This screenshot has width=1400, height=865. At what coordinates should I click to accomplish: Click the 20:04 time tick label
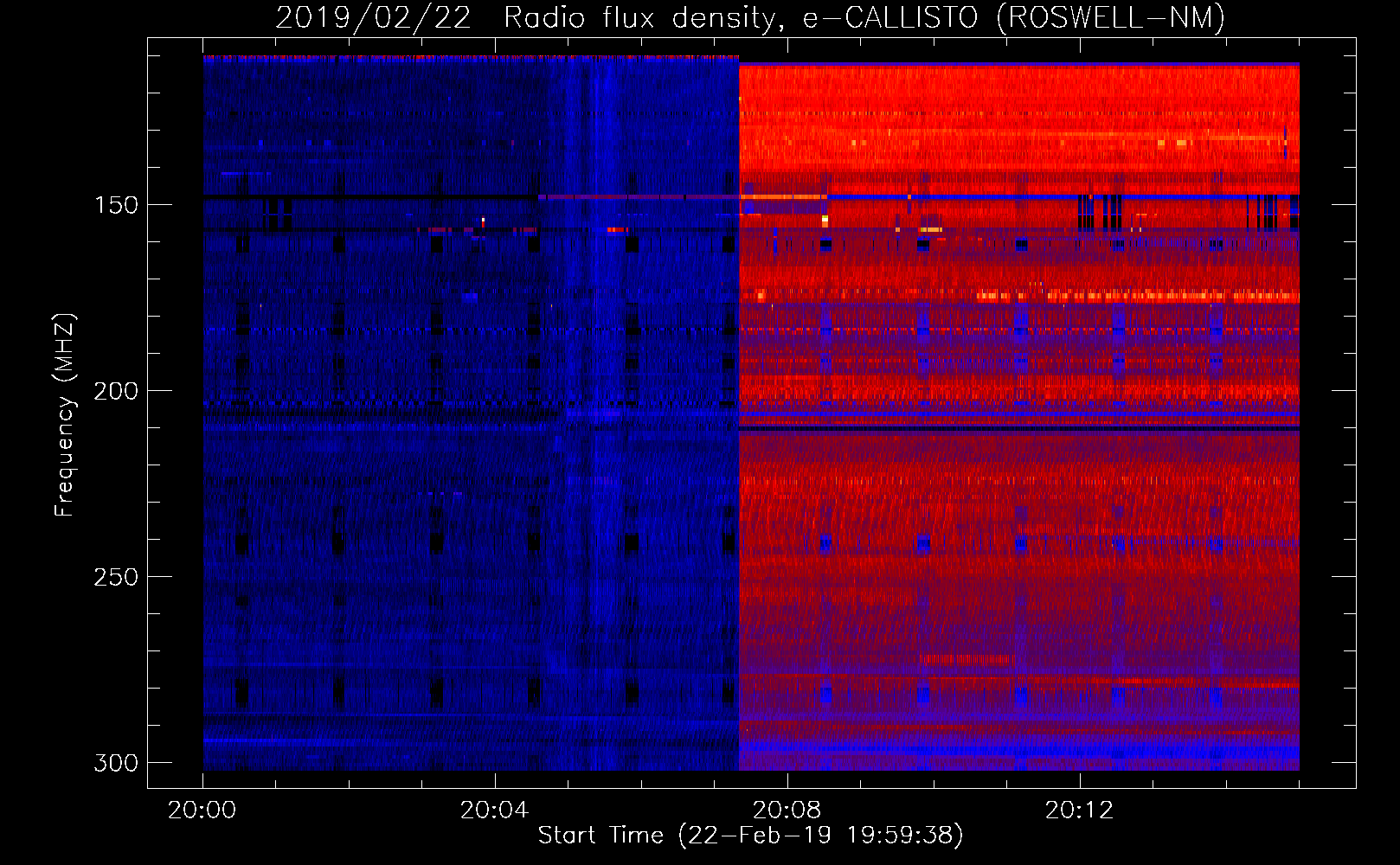[494, 811]
